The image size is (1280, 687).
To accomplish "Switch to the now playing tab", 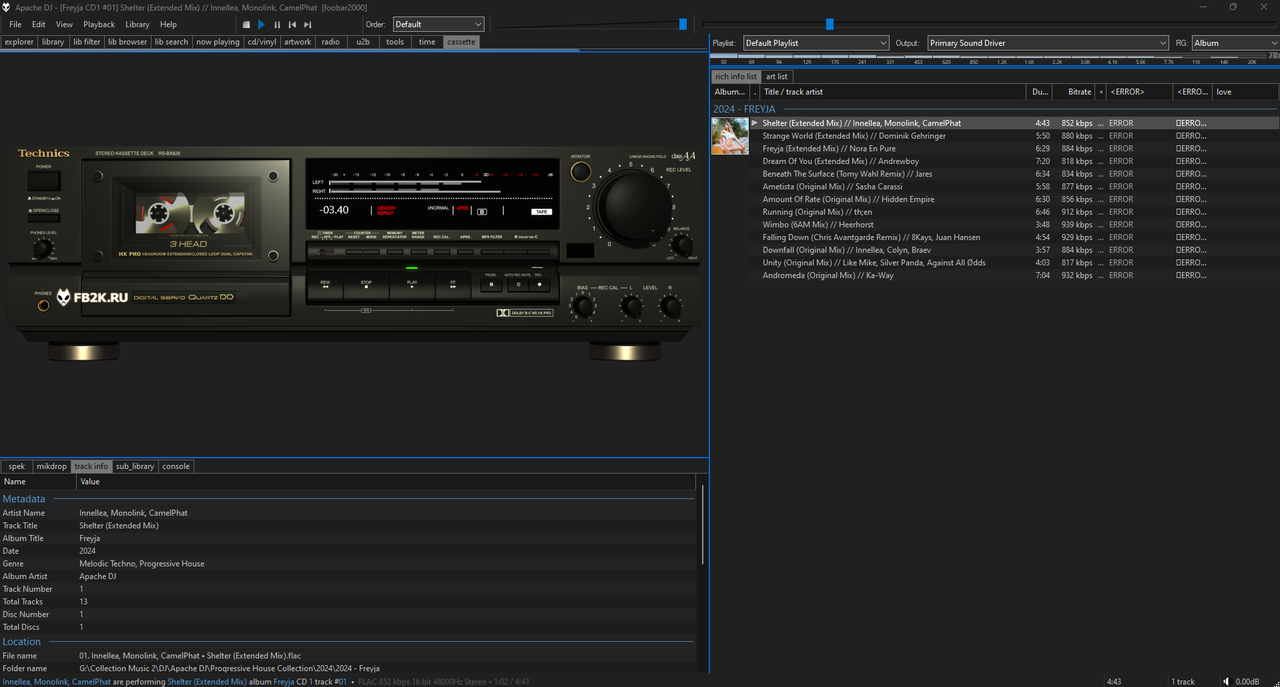I will click(218, 42).
